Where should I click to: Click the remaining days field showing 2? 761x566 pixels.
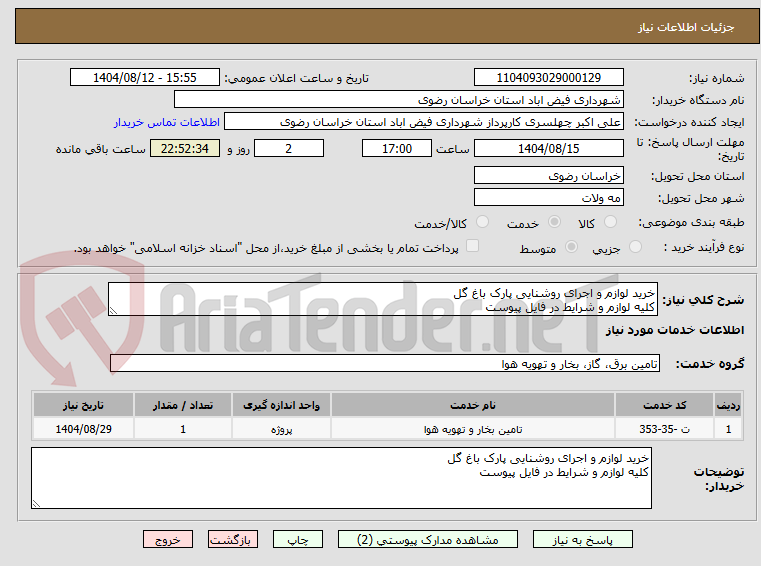pyautogui.click(x=289, y=148)
